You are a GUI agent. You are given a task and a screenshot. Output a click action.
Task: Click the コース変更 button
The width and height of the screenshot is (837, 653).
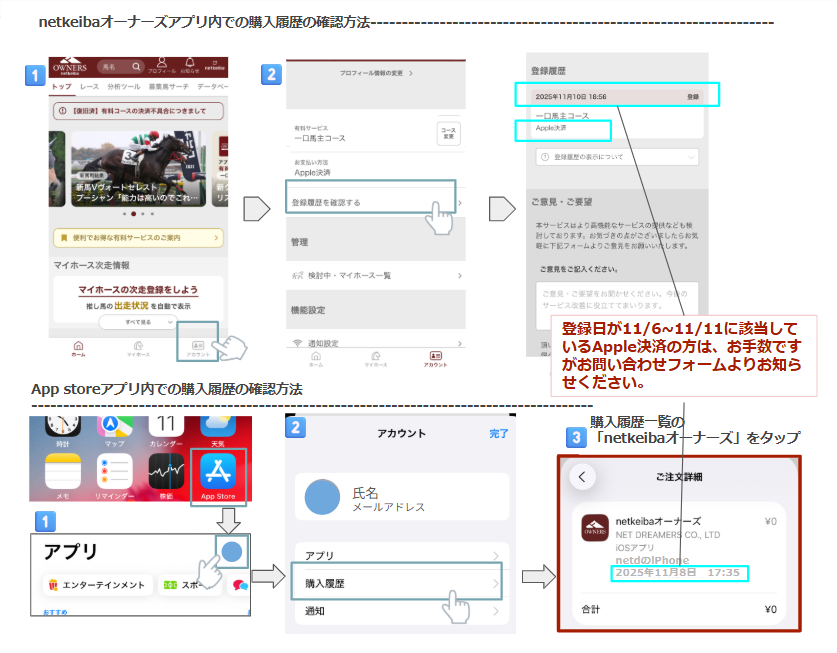(448, 133)
